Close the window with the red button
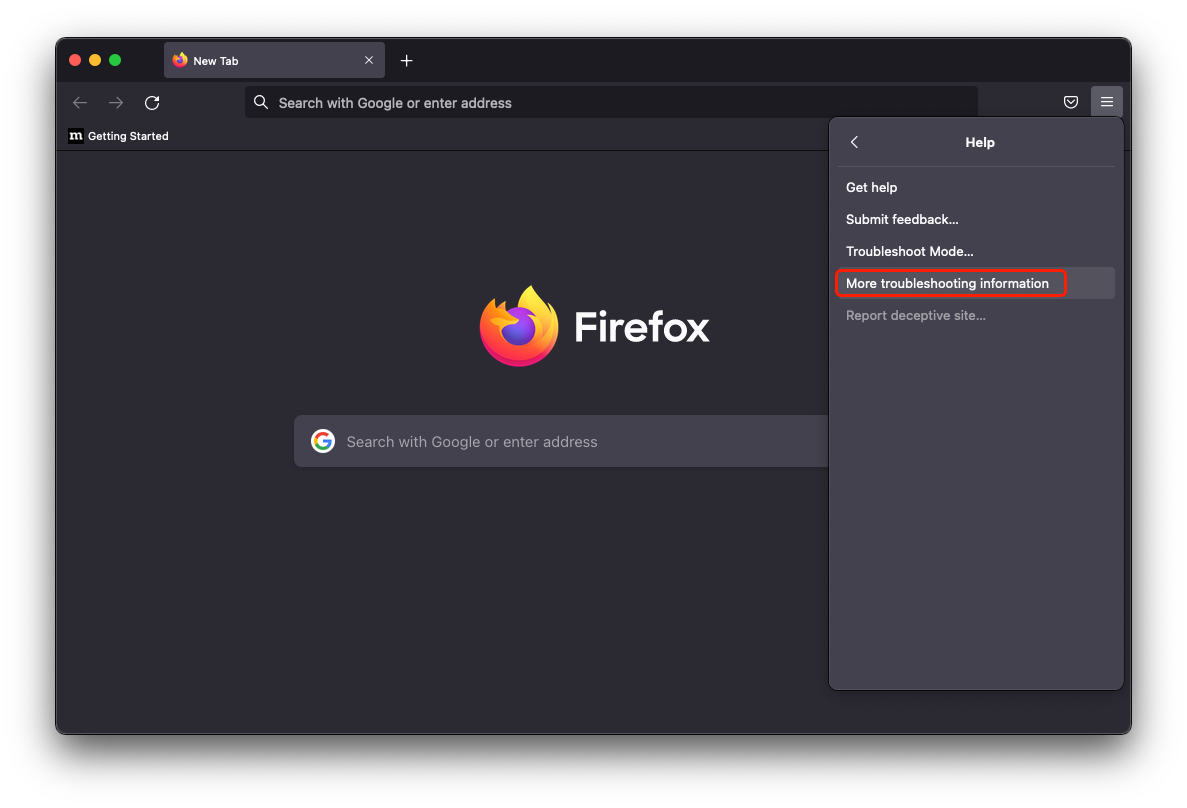 click(x=75, y=61)
